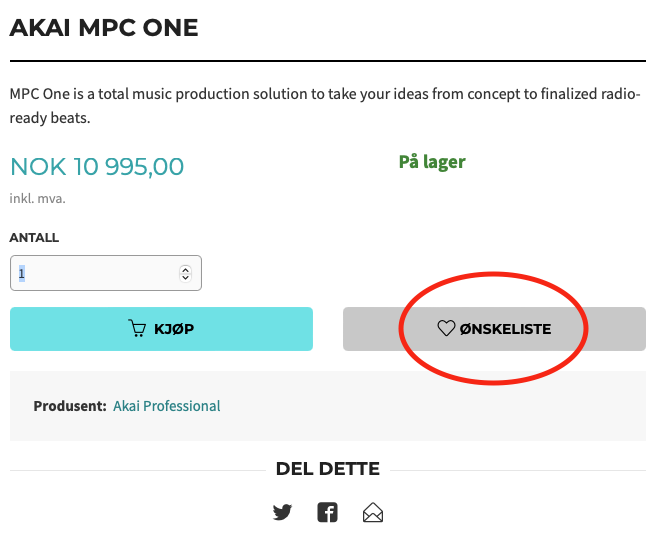The height and width of the screenshot is (539, 656).
Task: Click the divider line below the title
Action: (x=328, y=61)
